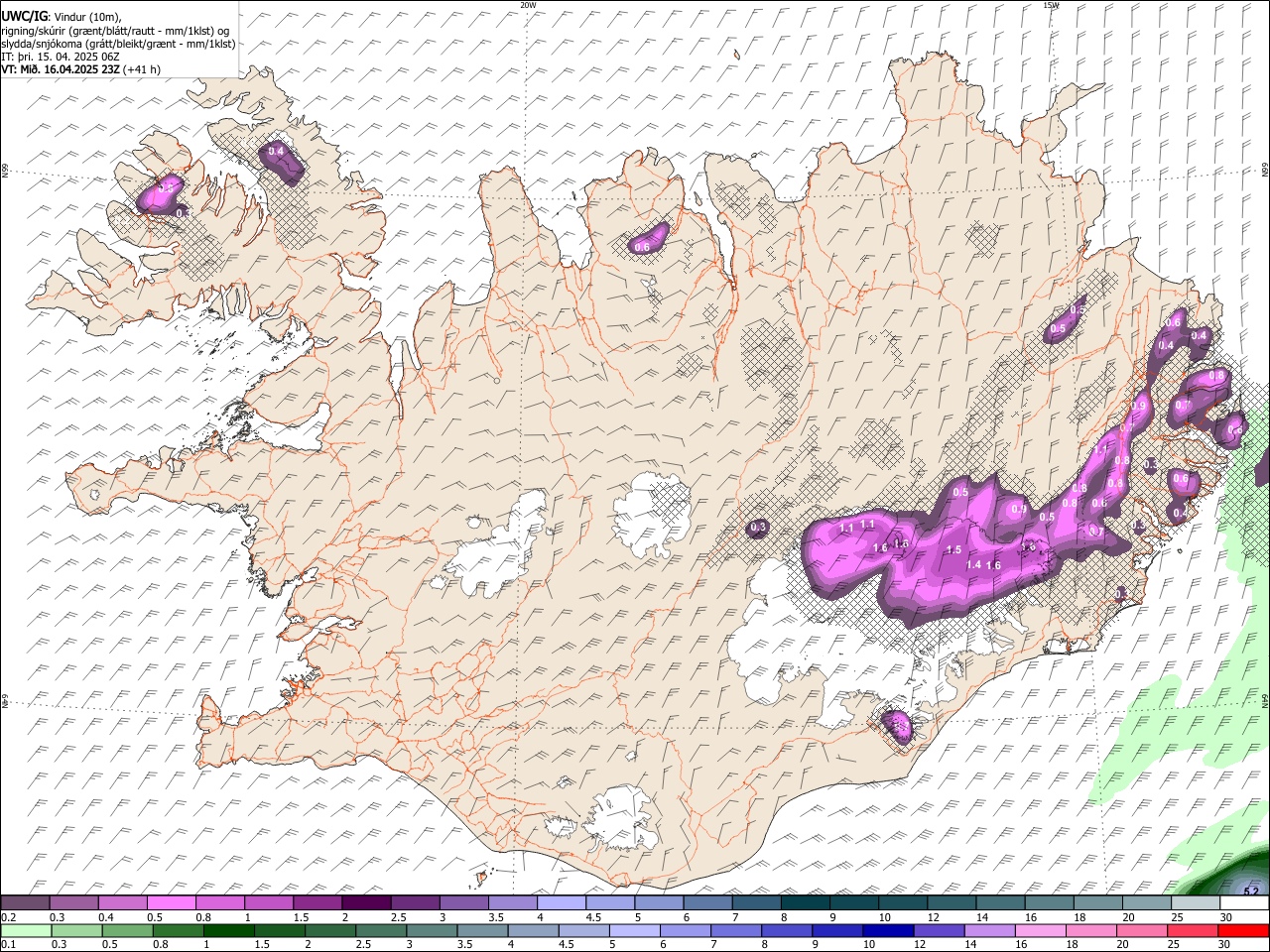
Task: Click lower legend swatch starting at 20
Action: click(x=1141, y=931)
